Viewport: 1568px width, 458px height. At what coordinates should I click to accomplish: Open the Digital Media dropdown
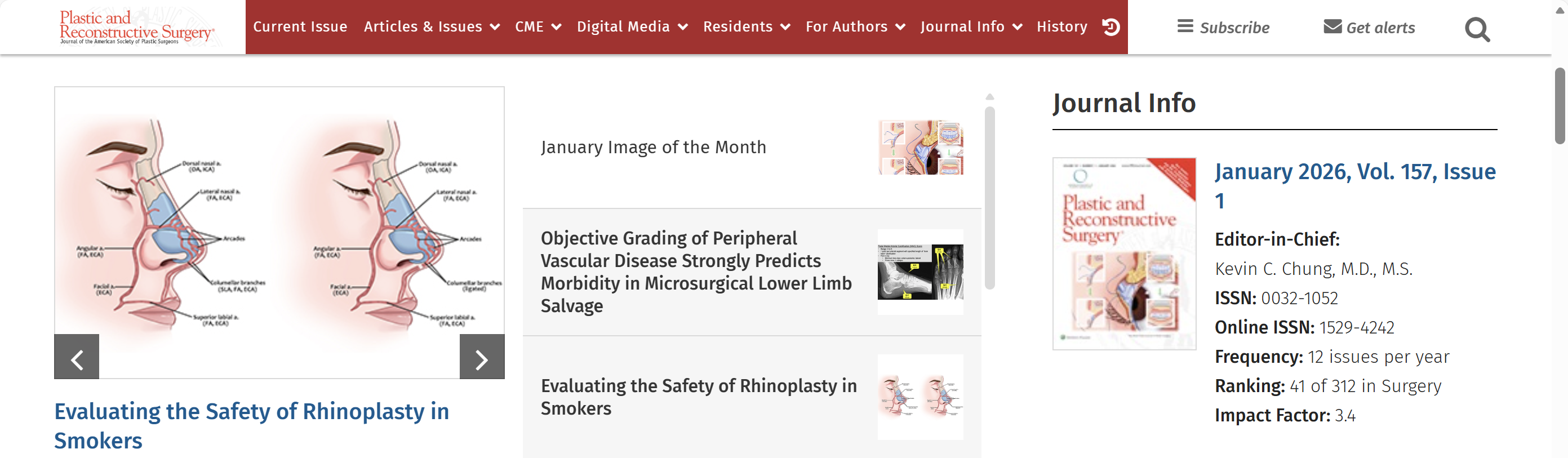[683, 28]
